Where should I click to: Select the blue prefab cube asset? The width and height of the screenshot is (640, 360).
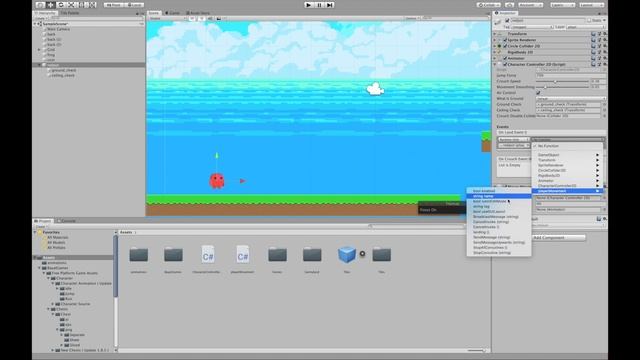(347, 259)
